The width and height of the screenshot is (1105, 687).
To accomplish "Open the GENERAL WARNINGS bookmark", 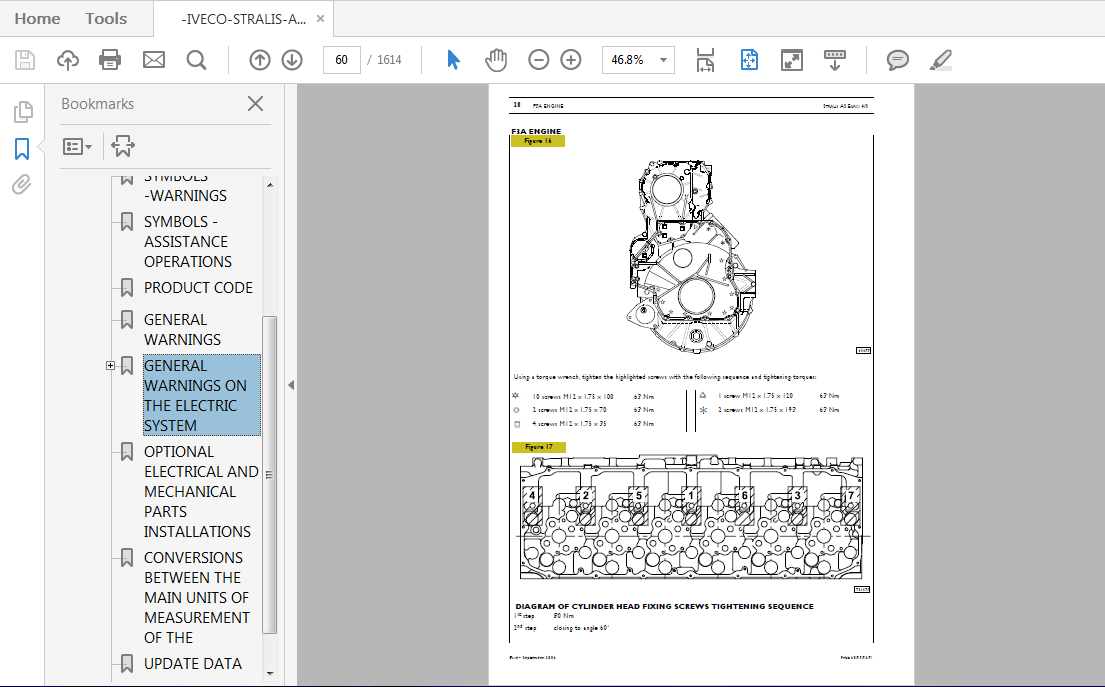I will (183, 330).
